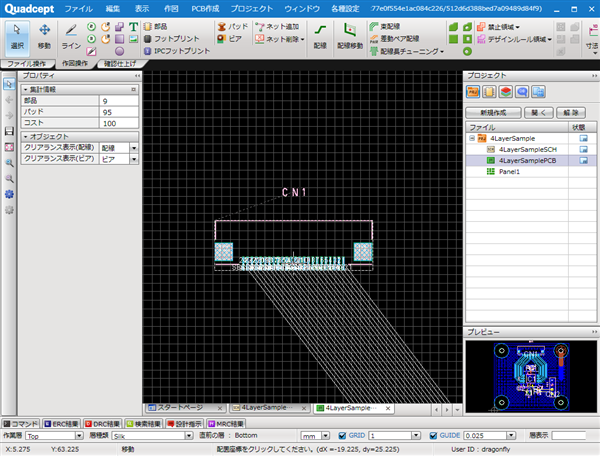Collapse the 4LayerSample project tree node
The width and height of the screenshot is (600, 456).
click(472, 138)
